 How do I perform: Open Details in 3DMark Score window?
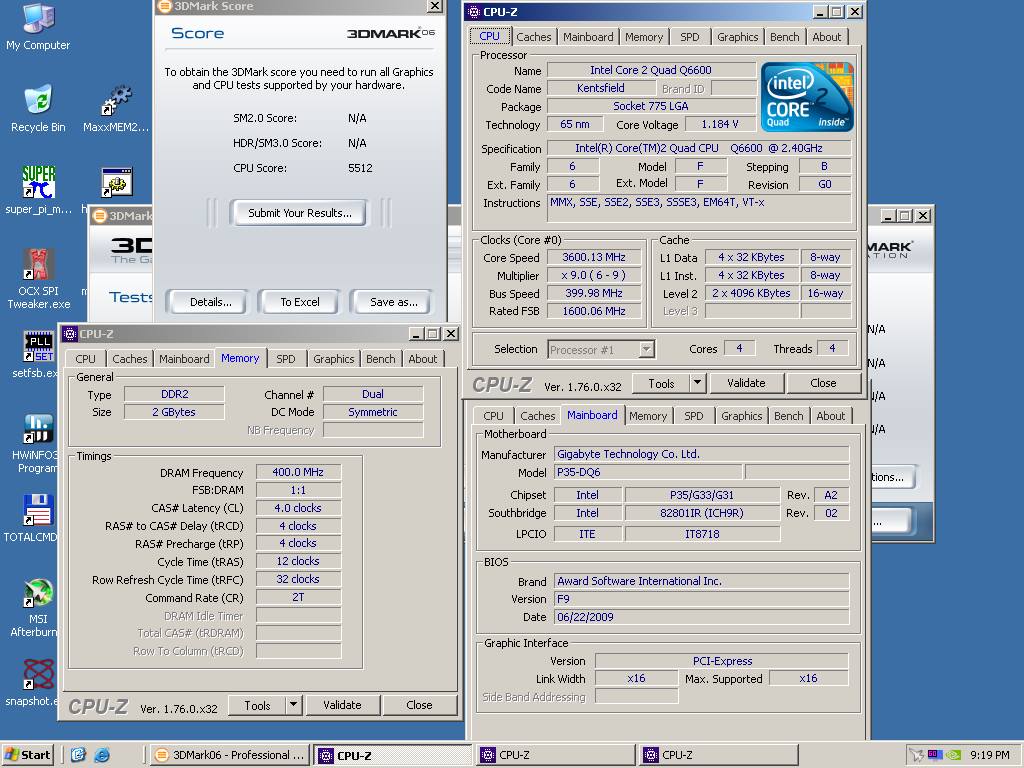(210, 302)
